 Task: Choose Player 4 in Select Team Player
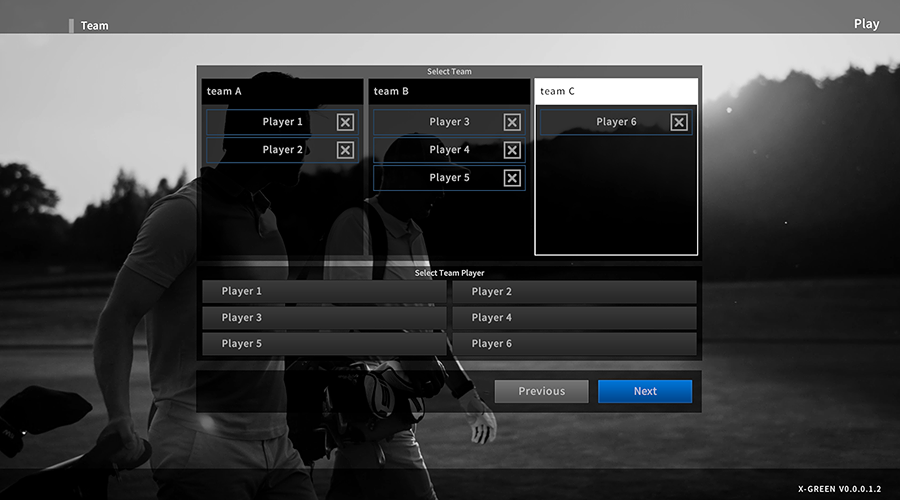tap(574, 317)
